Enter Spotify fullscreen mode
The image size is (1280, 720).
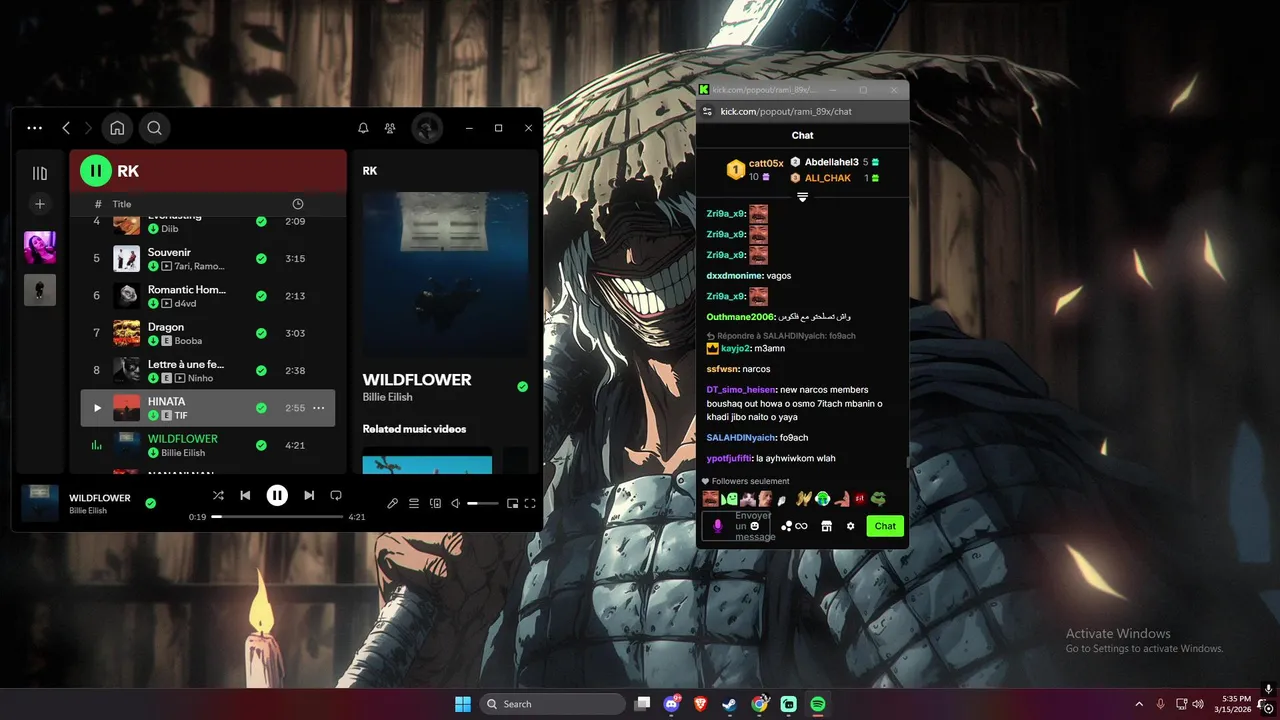[530, 503]
